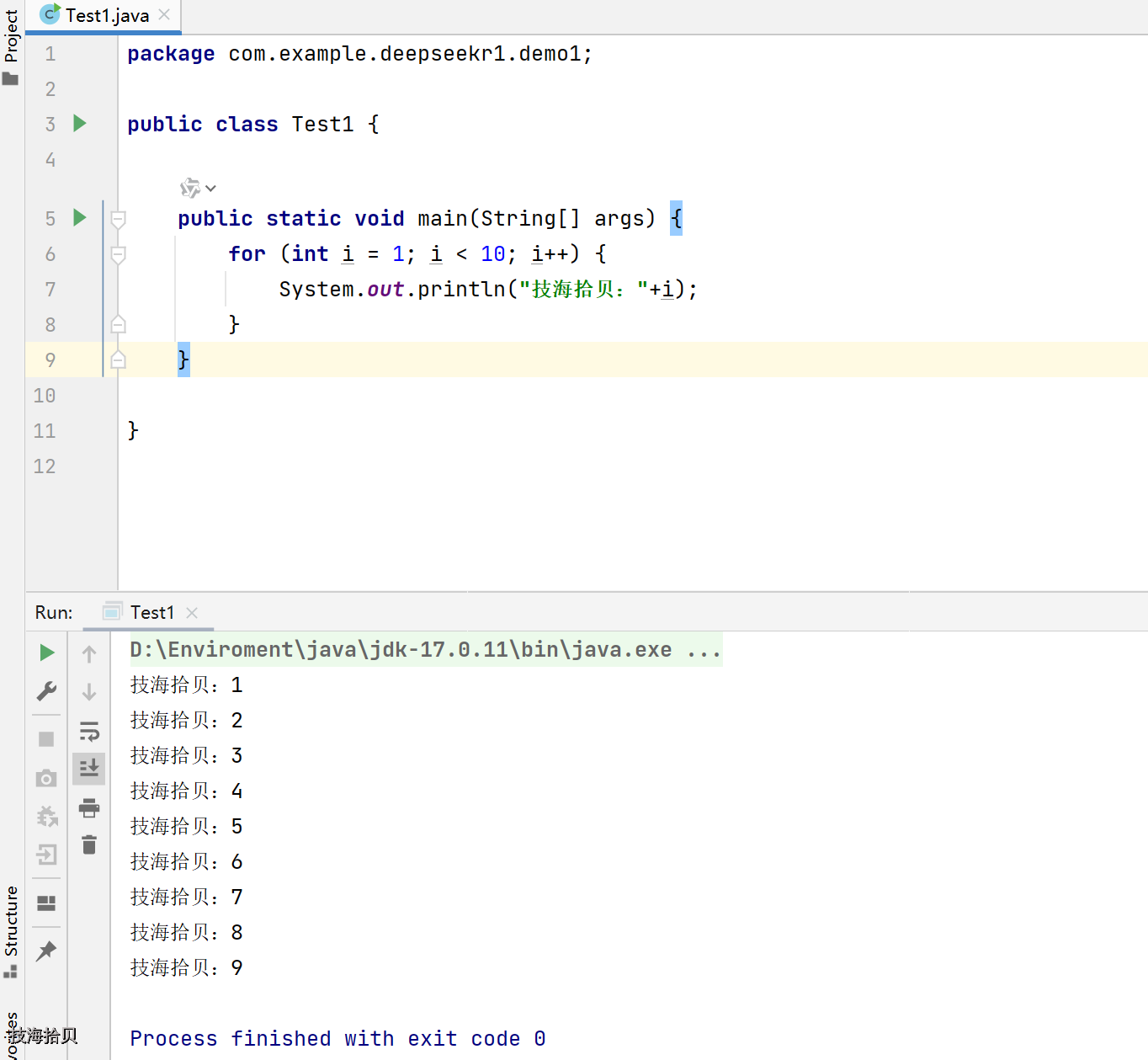
Task: Click println call on line 7
Action: pos(461,290)
